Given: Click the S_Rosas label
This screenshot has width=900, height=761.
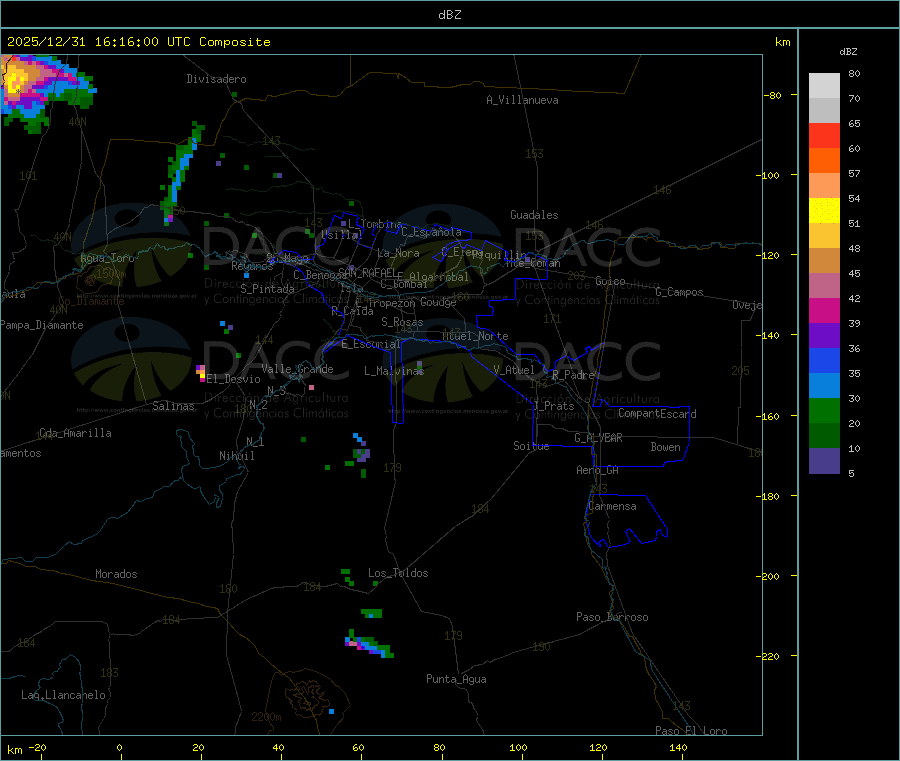Looking at the screenshot, I should pos(402,322).
